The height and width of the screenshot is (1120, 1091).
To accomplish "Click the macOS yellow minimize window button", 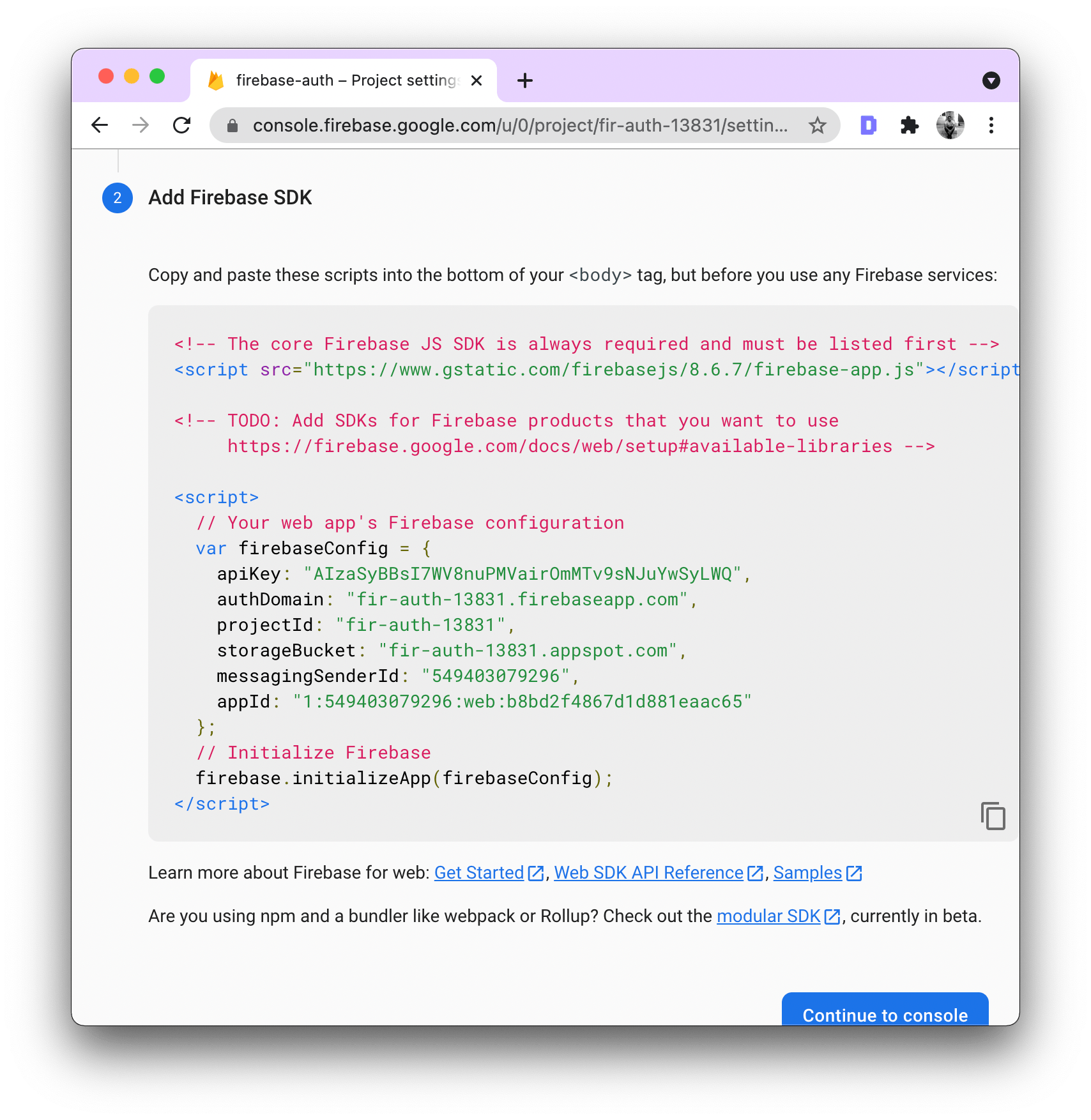I will [x=132, y=77].
